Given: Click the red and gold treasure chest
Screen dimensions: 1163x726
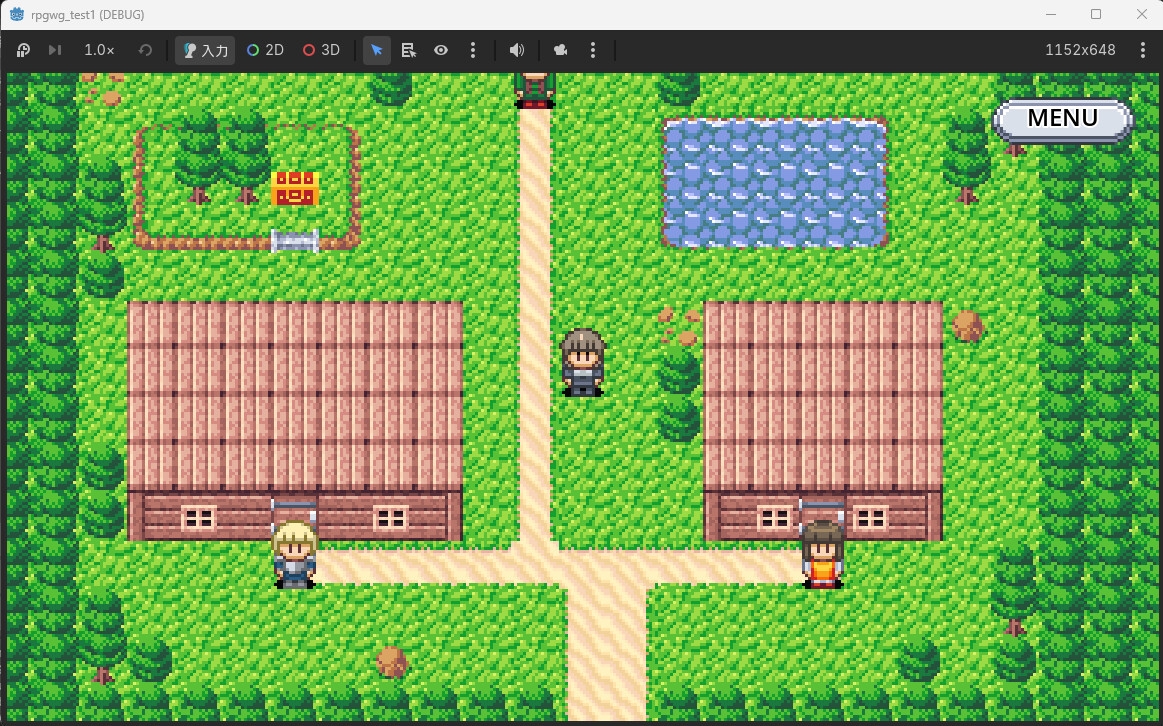Looking at the screenshot, I should coord(295,188).
